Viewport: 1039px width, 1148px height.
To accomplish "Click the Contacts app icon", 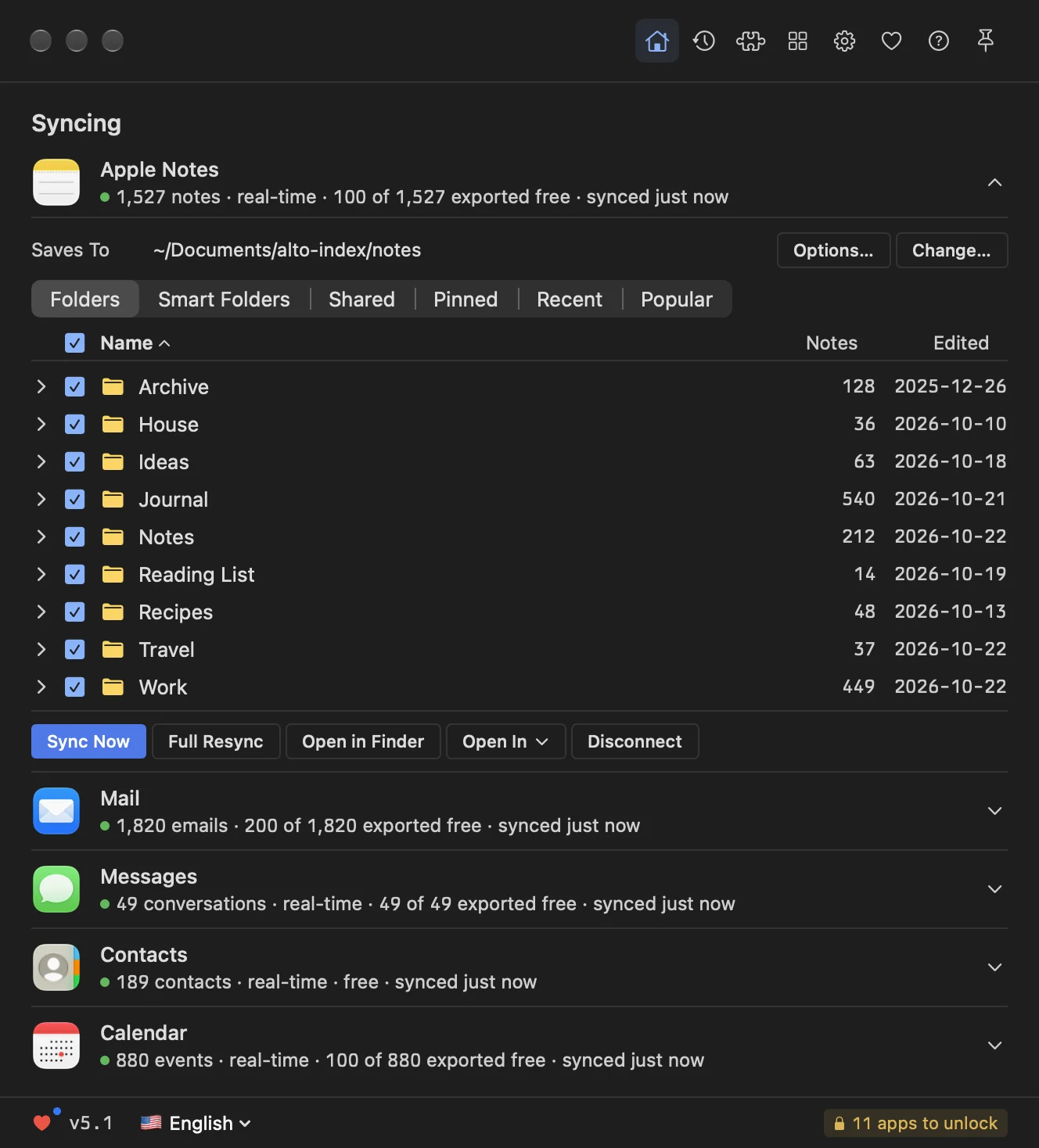I will 56,967.
